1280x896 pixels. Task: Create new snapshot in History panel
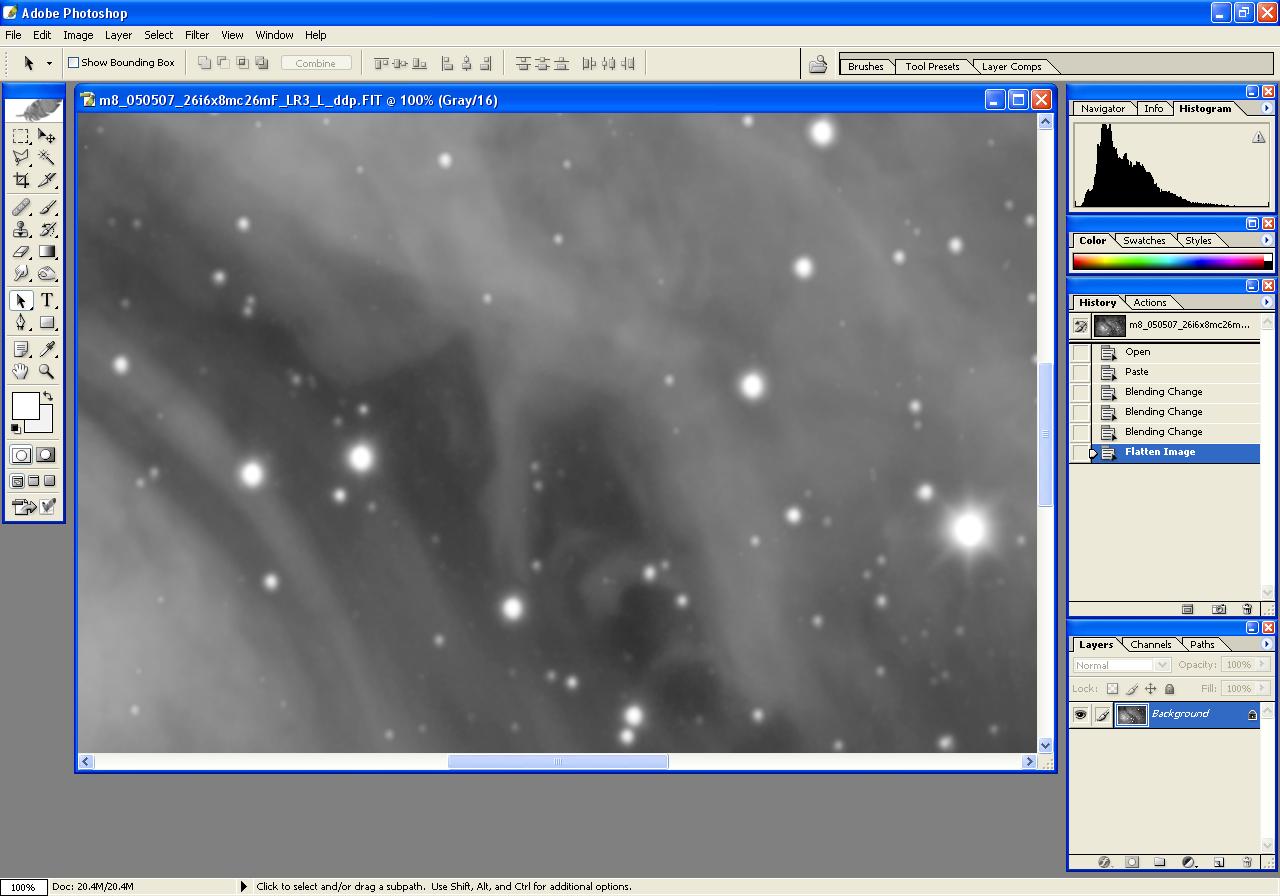(x=1219, y=609)
